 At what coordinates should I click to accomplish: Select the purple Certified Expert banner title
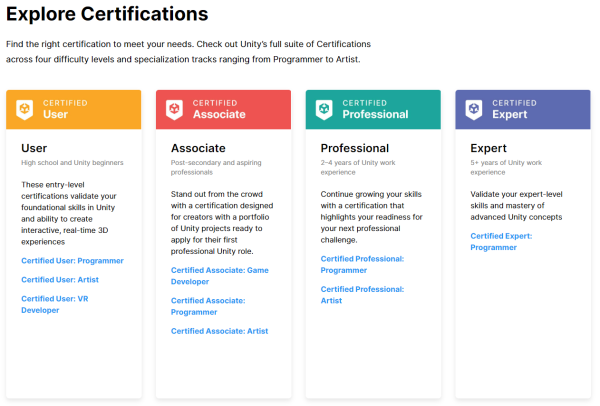click(x=514, y=109)
